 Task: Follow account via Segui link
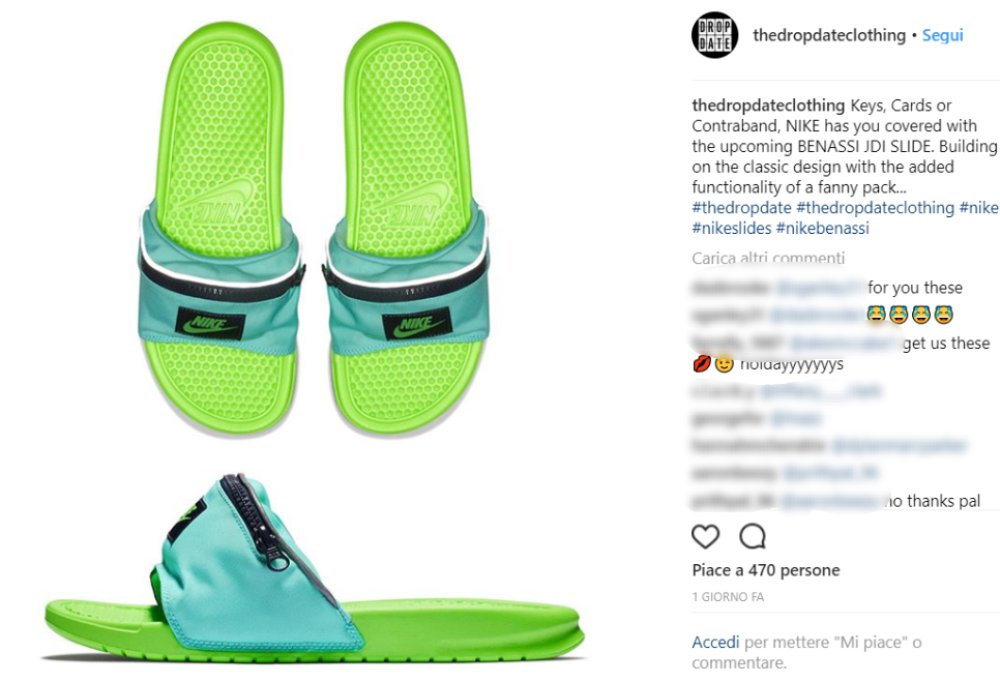coord(943,35)
